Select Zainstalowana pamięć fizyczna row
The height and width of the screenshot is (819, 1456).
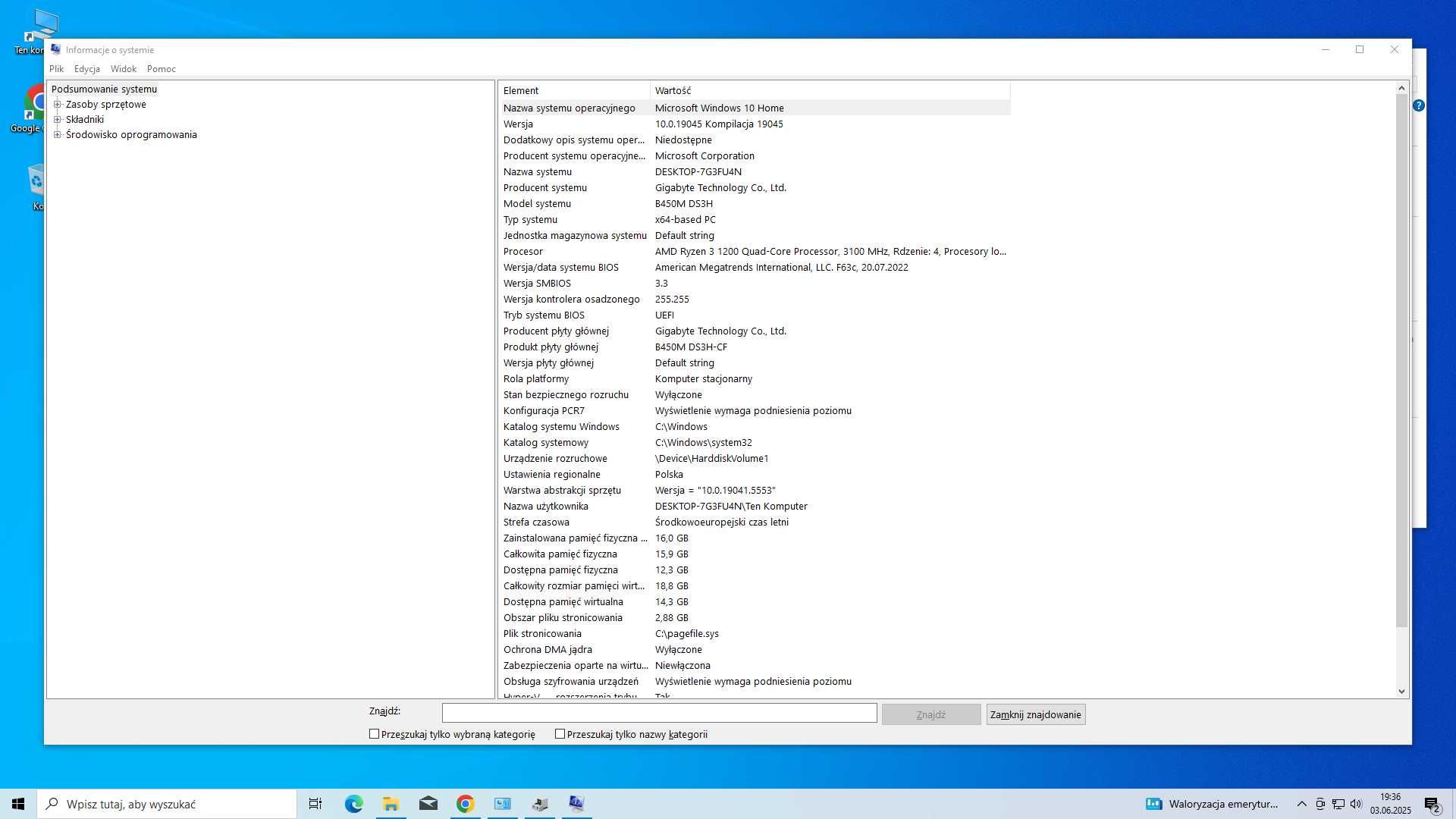pyautogui.click(x=755, y=538)
